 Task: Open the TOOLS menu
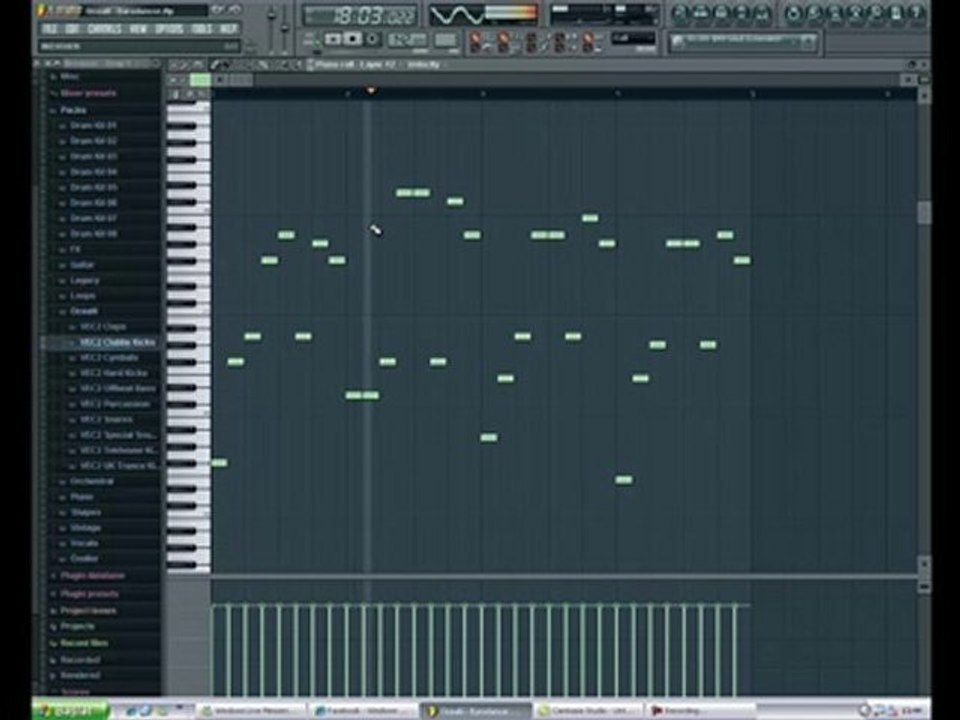[x=201, y=29]
